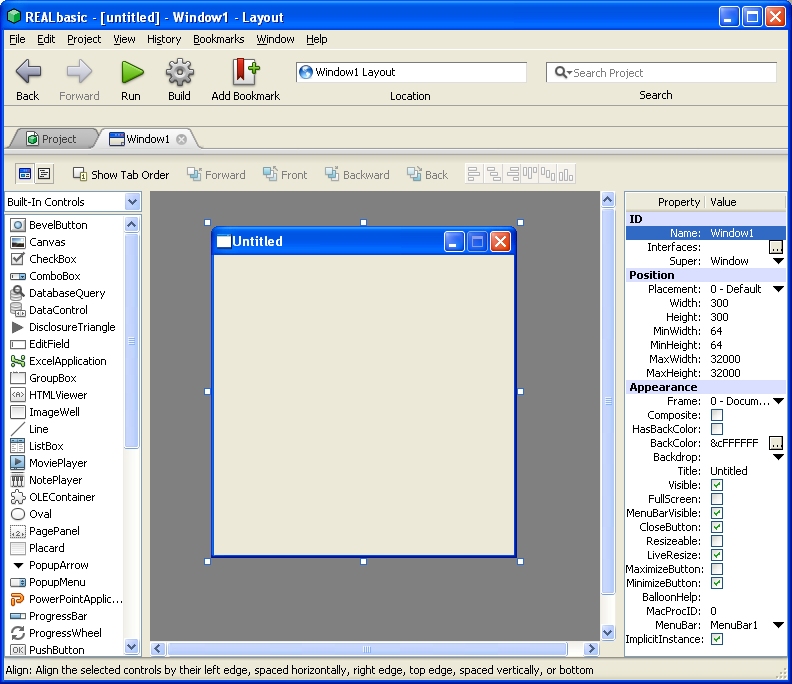Enable the Resizeable checkbox
The height and width of the screenshot is (684, 792).
pos(717,541)
